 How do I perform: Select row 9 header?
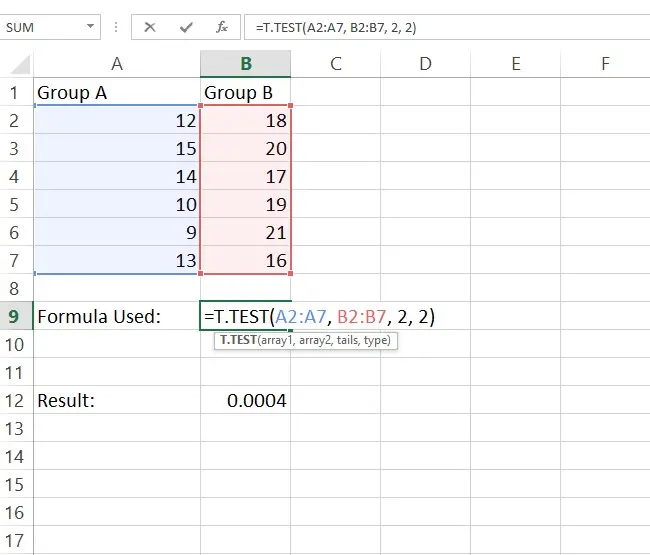coord(15,316)
